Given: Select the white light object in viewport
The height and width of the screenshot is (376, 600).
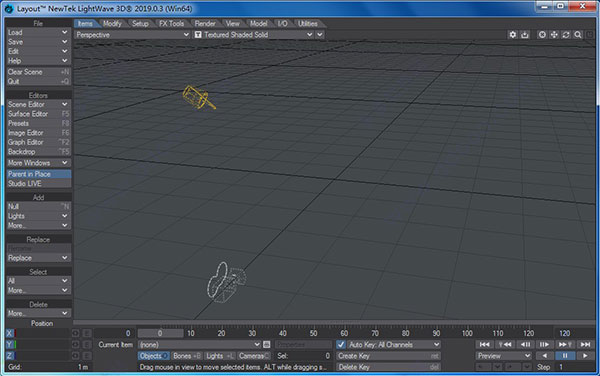Looking at the screenshot, I should click(227, 282).
